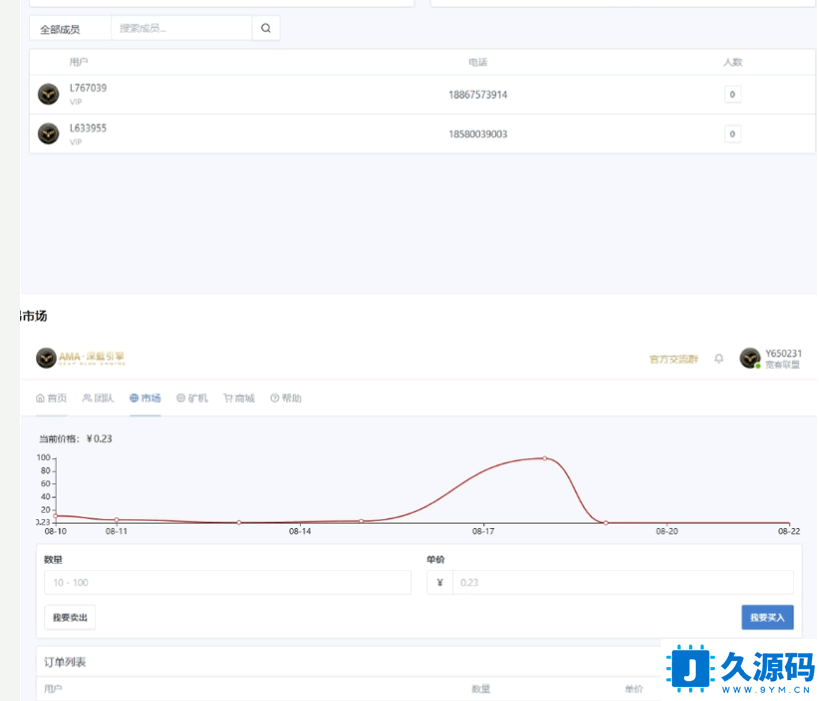The image size is (819, 701).
Task: Click the 数量 quantity input field
Action: [x=227, y=583]
